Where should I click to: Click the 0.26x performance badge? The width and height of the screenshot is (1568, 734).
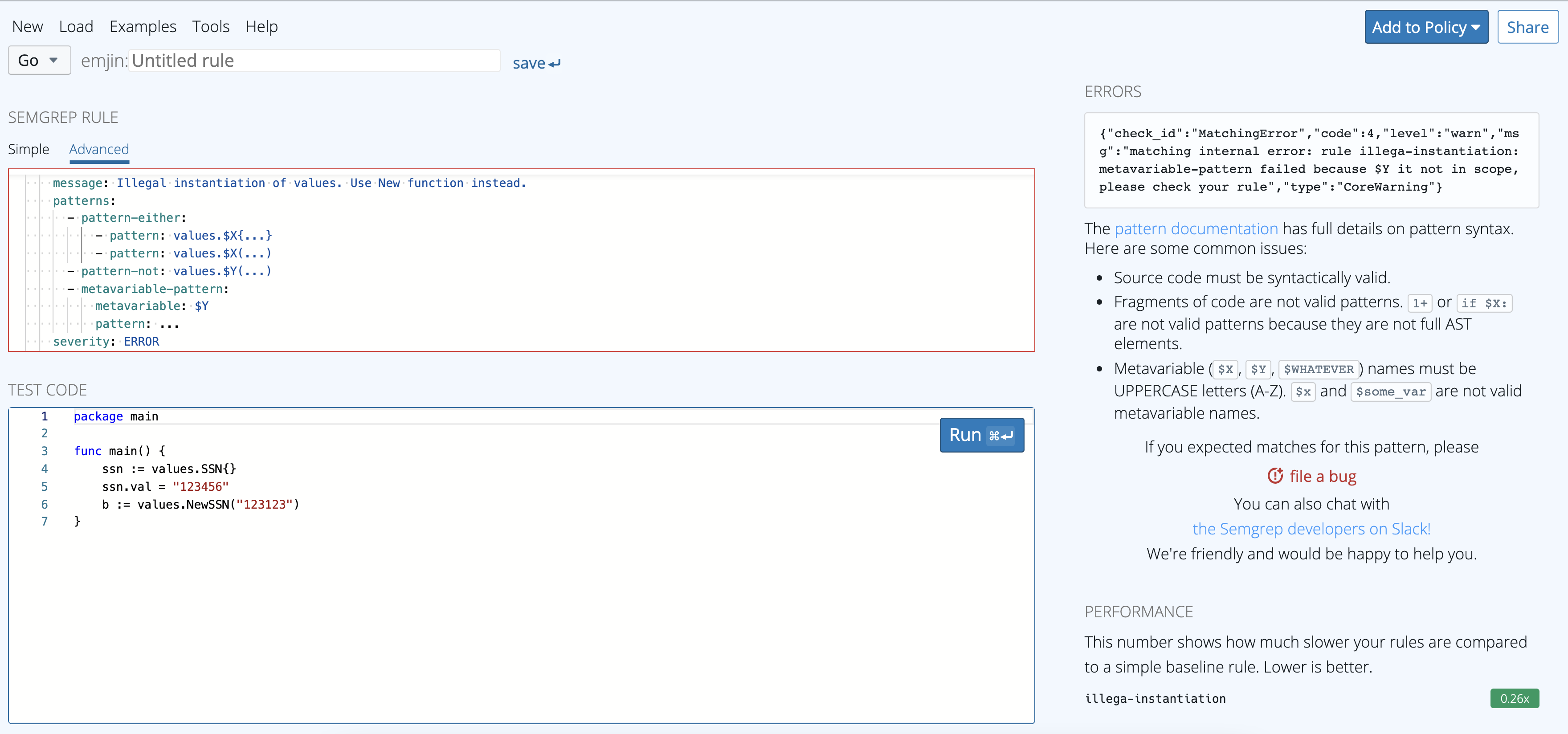[x=1515, y=699]
